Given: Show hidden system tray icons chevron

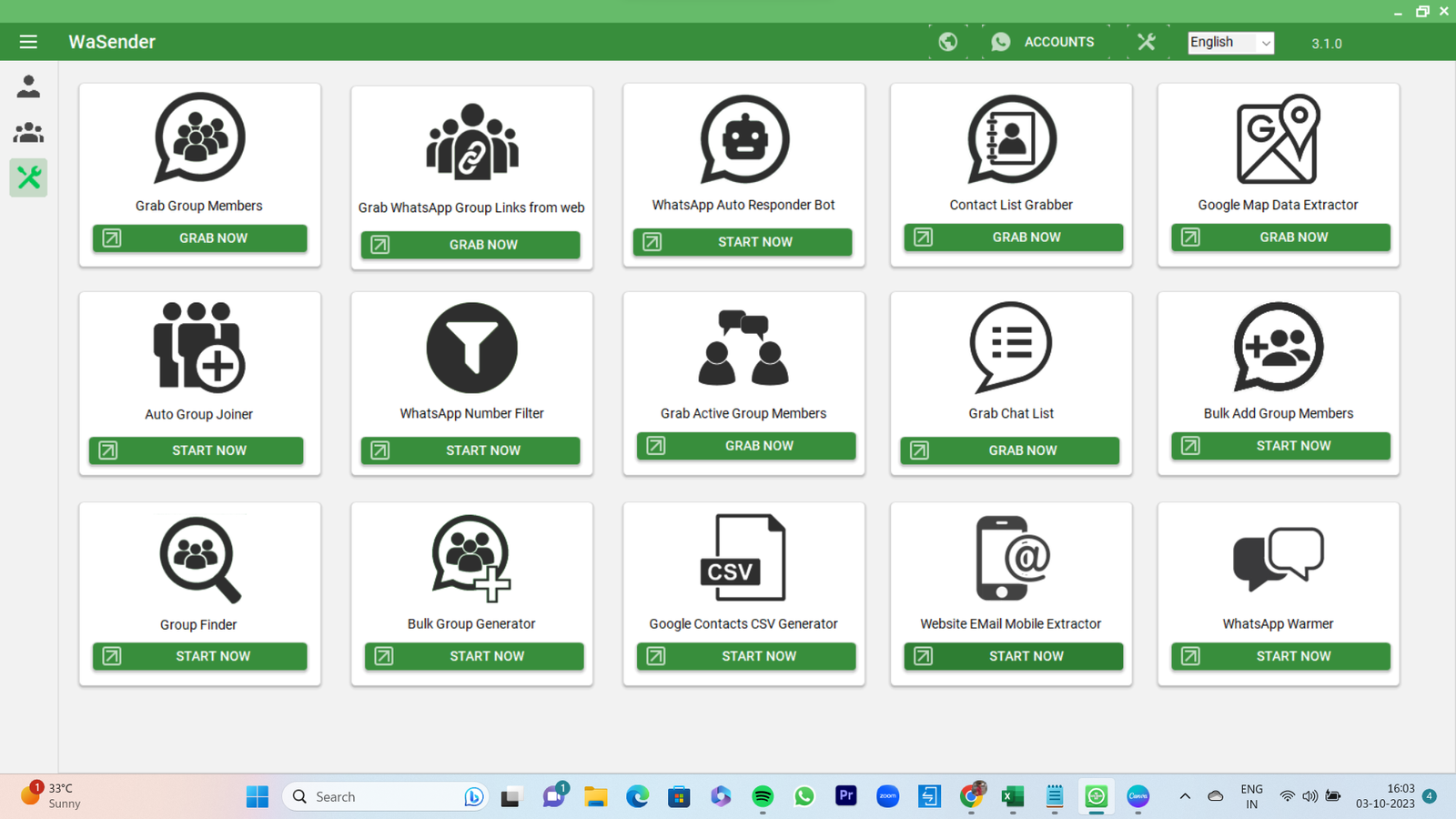Looking at the screenshot, I should 1185,796.
